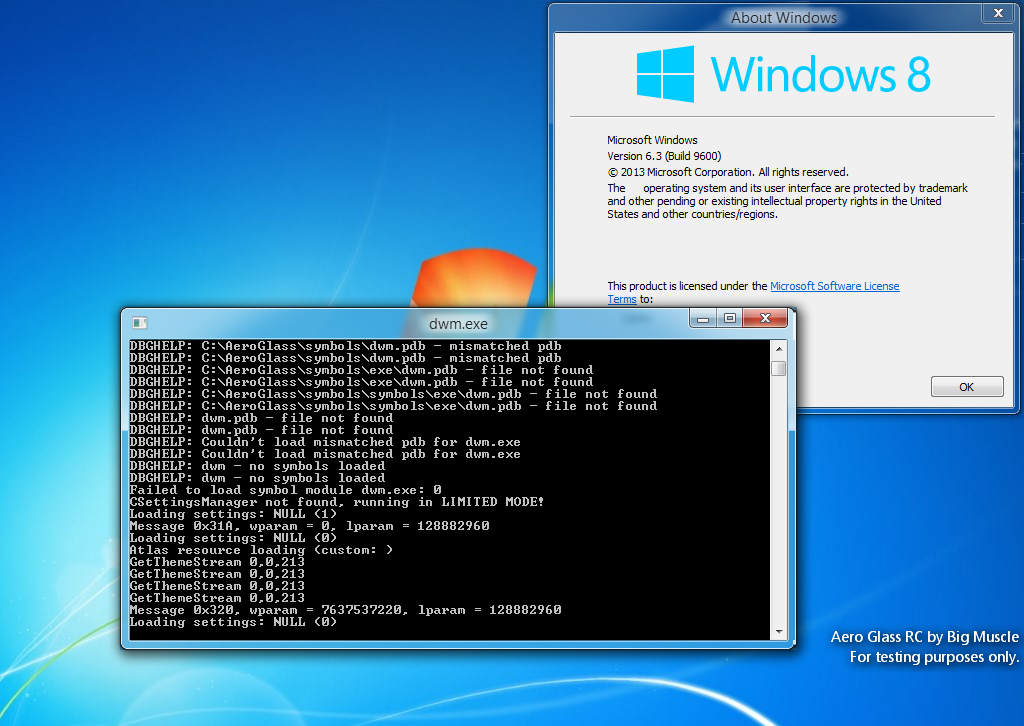
Task: Click the red close icon of dwm.exe
Action: (x=764, y=317)
